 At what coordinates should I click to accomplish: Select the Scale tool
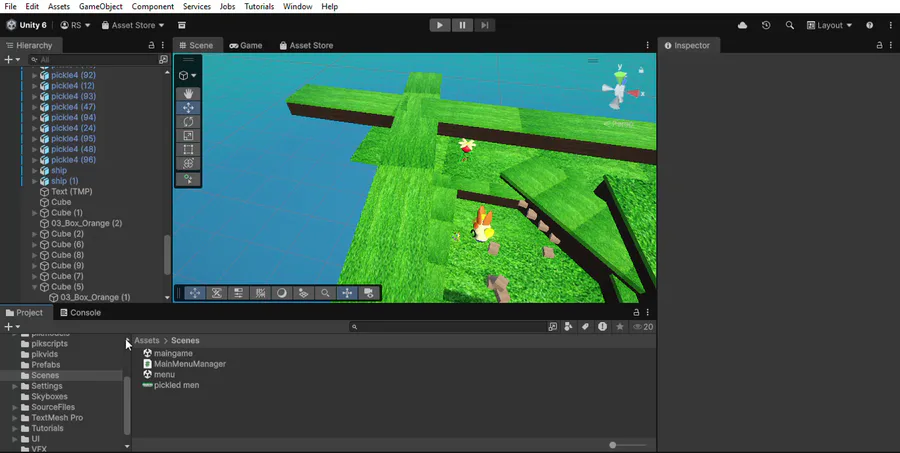click(188, 135)
